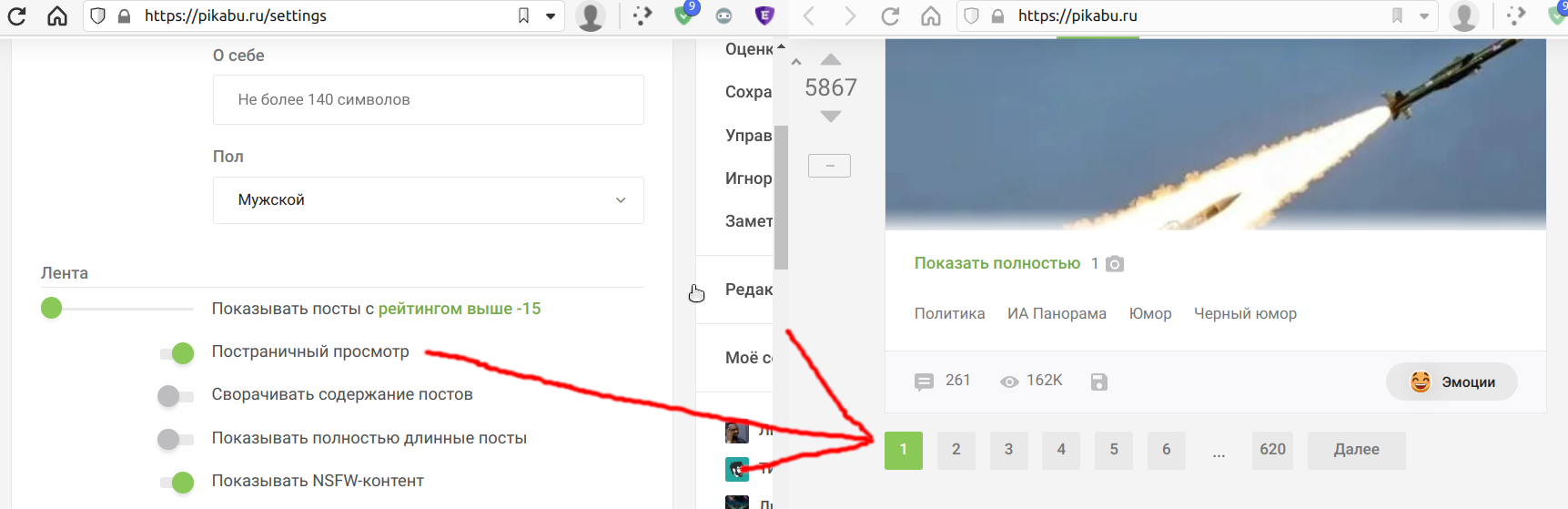Screen dimensions: 1568x509
Task: Go to page 2 in pagination
Action: tap(956, 451)
